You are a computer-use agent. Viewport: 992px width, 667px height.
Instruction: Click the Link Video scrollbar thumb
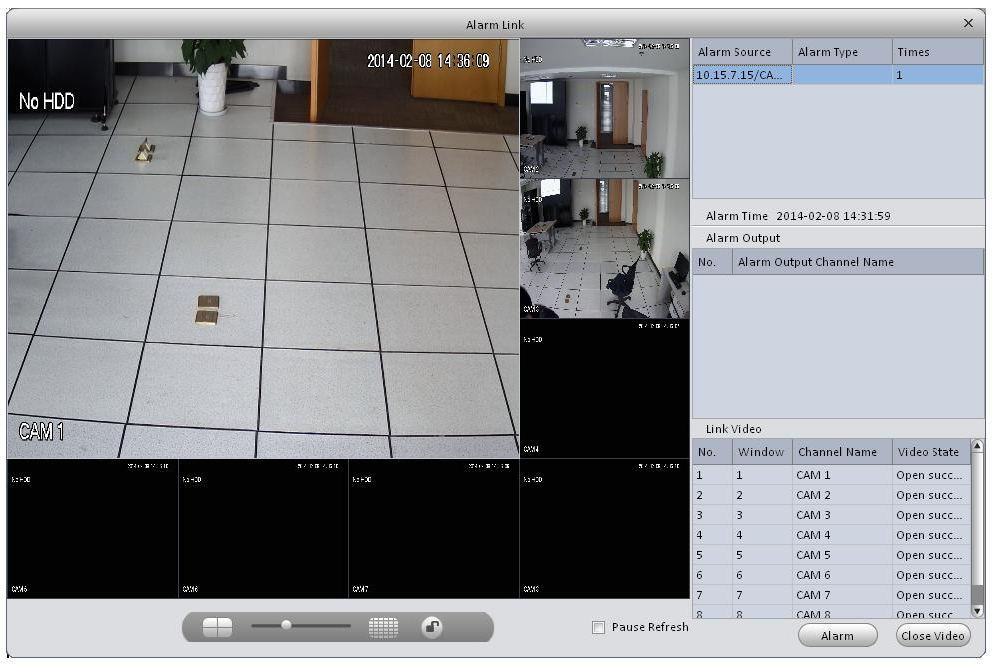point(977,518)
